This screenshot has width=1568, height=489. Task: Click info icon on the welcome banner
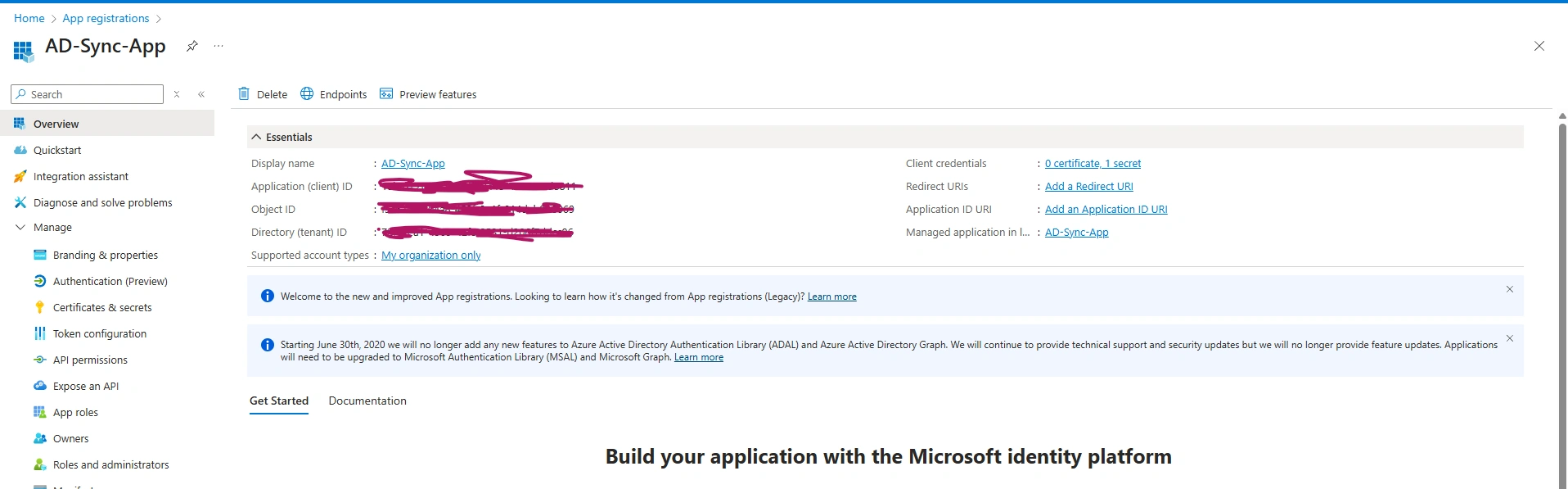pyautogui.click(x=267, y=296)
